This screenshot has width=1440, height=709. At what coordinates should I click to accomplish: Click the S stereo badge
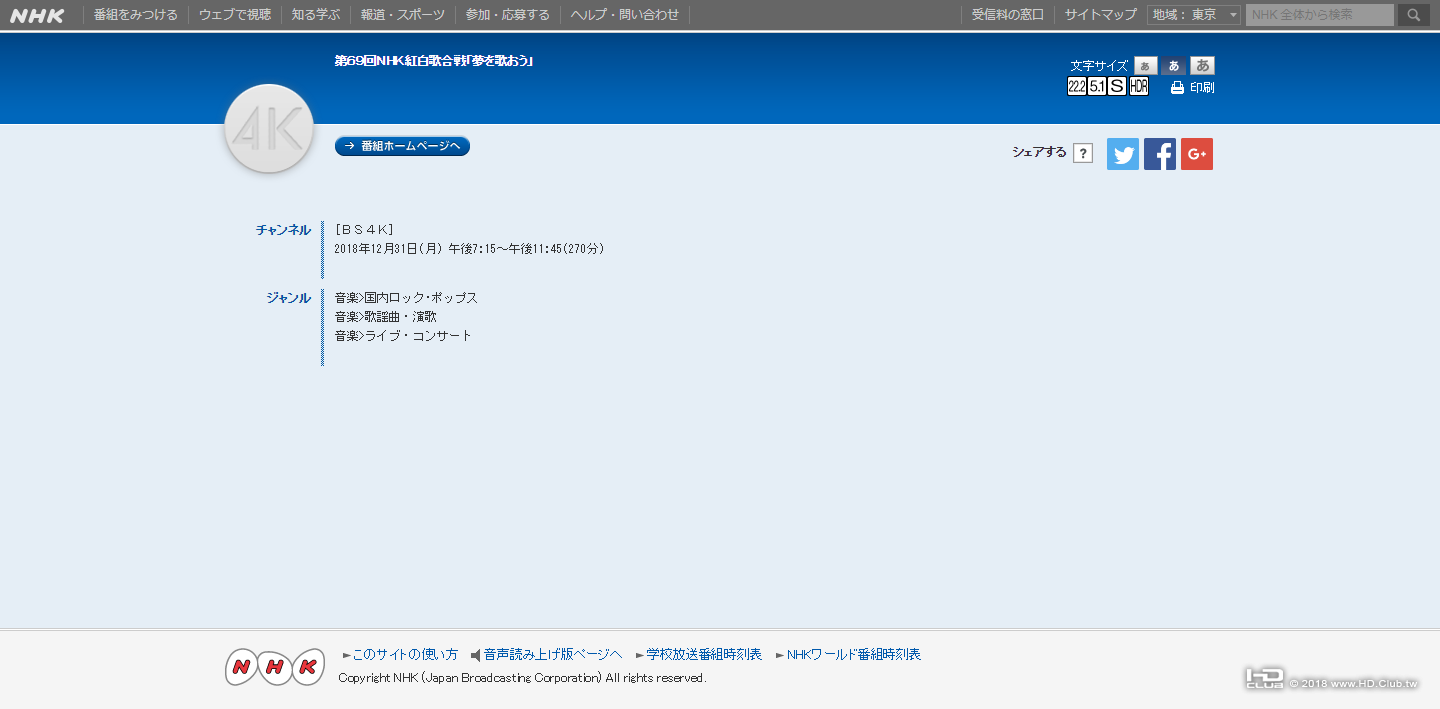coord(1117,87)
